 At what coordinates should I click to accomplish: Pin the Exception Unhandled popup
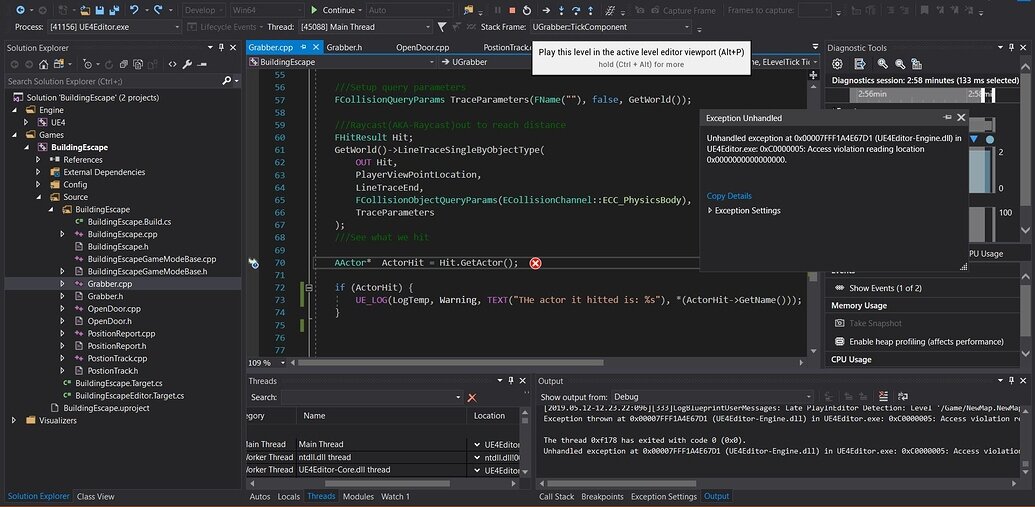pos(945,117)
